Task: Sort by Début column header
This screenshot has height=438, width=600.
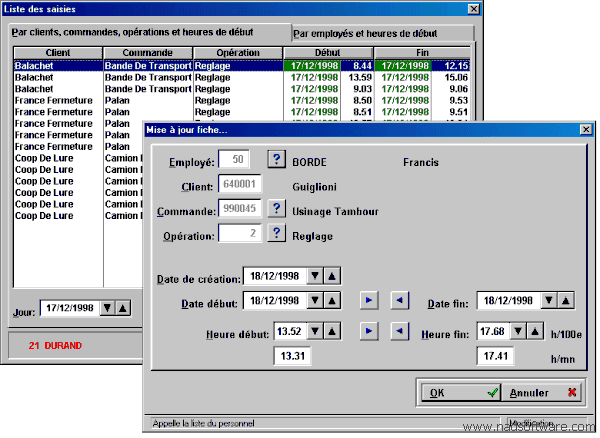Action: 328,53
